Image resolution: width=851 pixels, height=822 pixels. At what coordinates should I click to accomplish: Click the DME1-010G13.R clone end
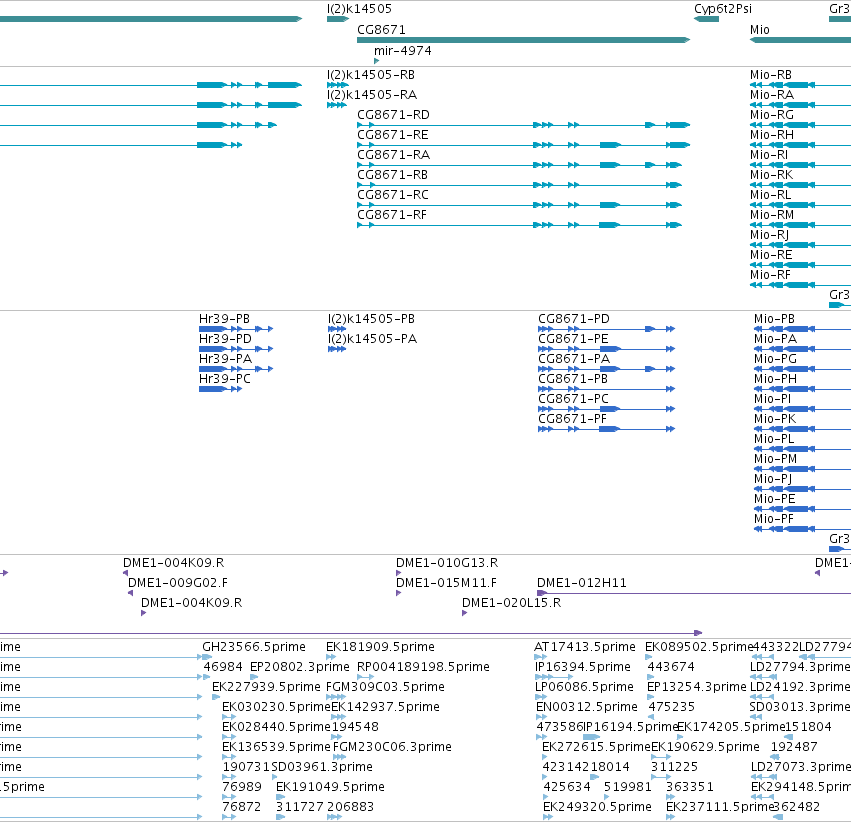(398, 573)
